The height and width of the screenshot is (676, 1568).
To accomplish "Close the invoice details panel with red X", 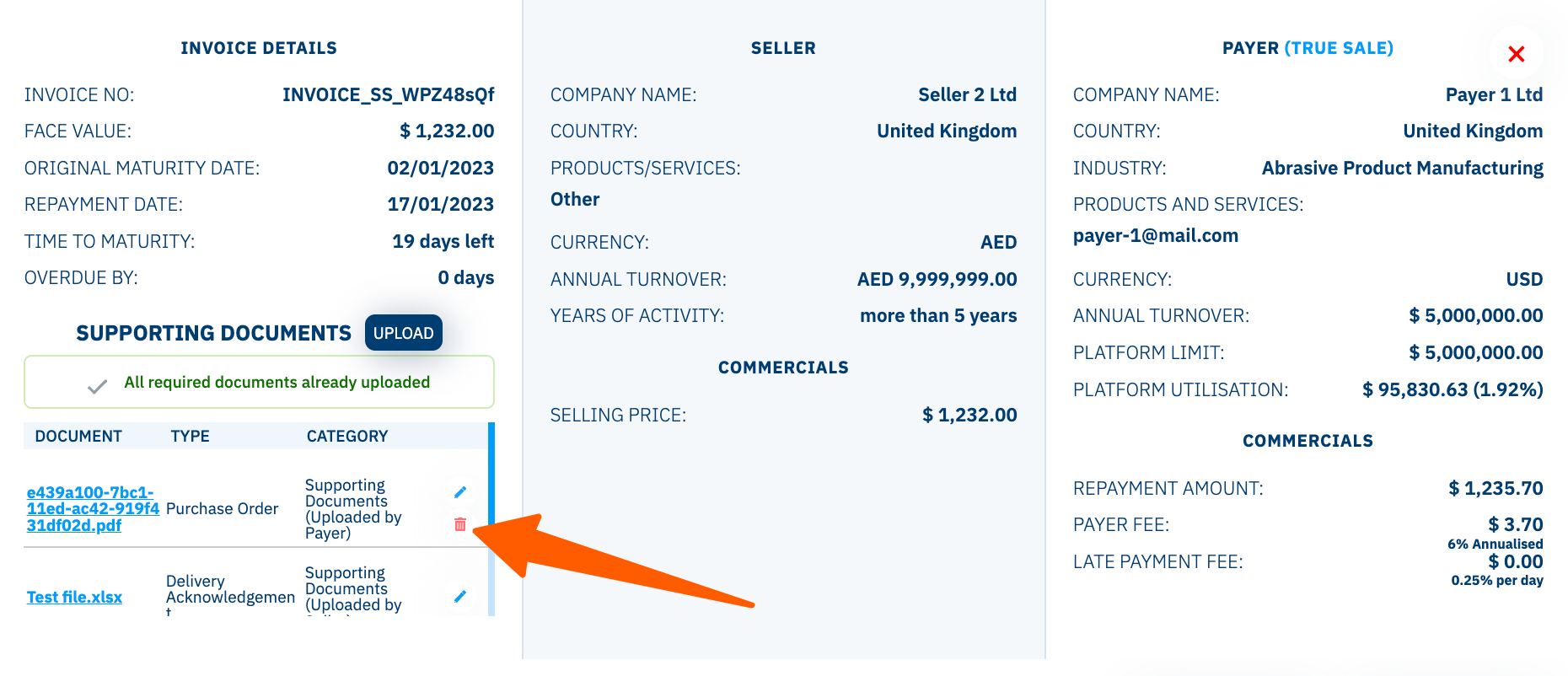I will click(x=1516, y=54).
